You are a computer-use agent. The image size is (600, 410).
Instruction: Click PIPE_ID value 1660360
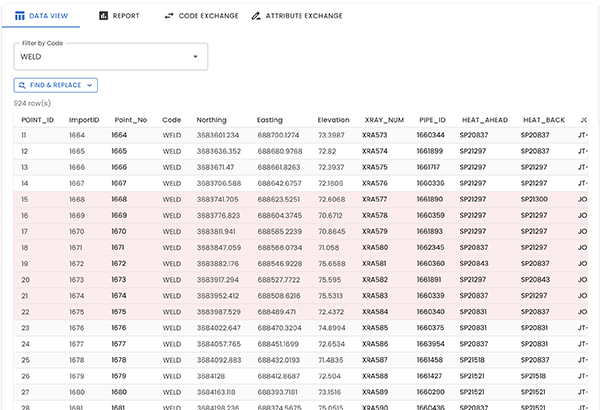tap(430, 264)
